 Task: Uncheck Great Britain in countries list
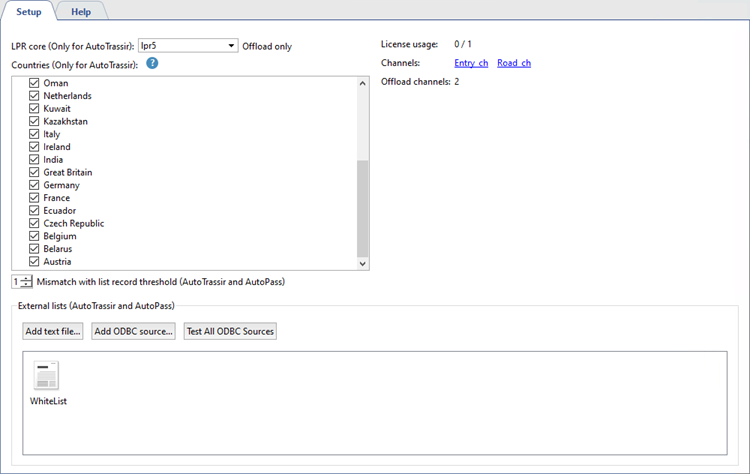pyautogui.click(x=35, y=172)
